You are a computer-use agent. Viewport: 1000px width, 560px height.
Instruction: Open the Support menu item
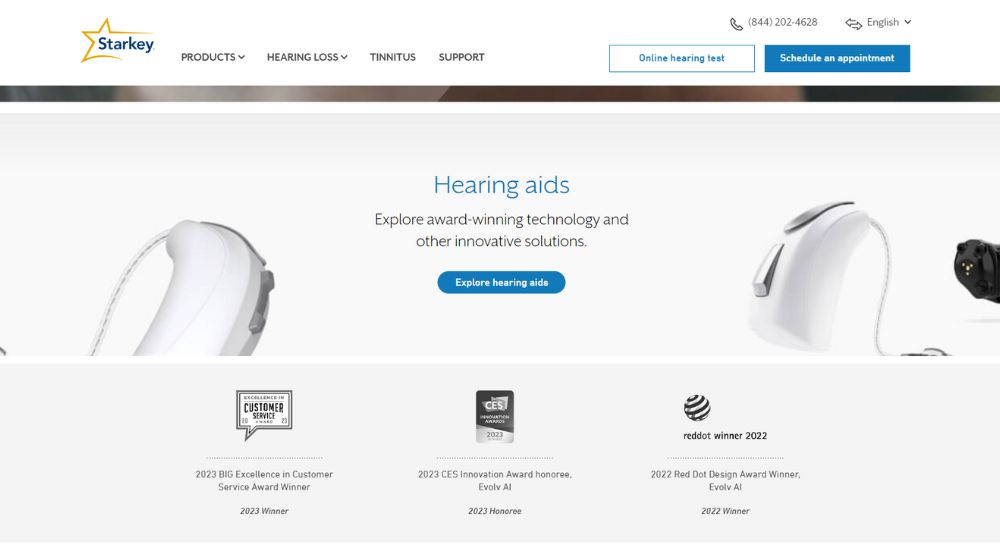(x=461, y=57)
